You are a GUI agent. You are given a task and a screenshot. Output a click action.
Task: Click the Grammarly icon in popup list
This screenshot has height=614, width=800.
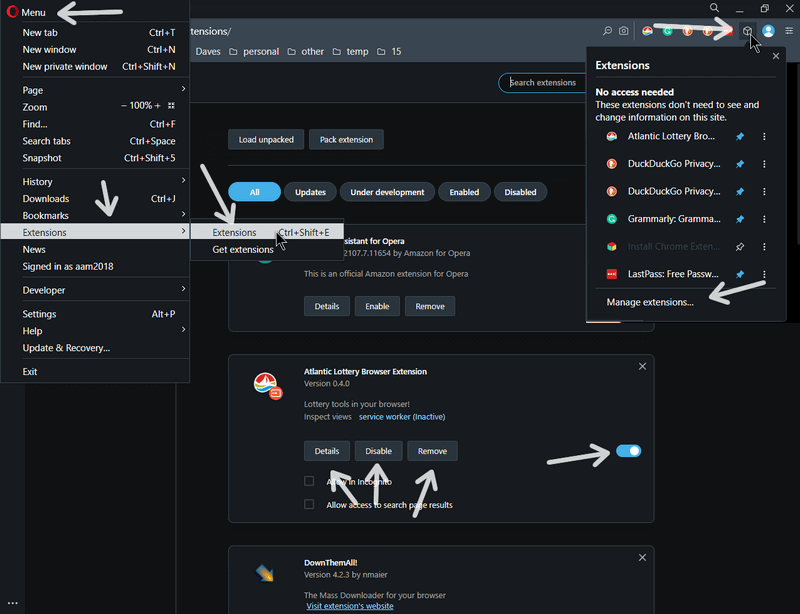click(x=612, y=219)
